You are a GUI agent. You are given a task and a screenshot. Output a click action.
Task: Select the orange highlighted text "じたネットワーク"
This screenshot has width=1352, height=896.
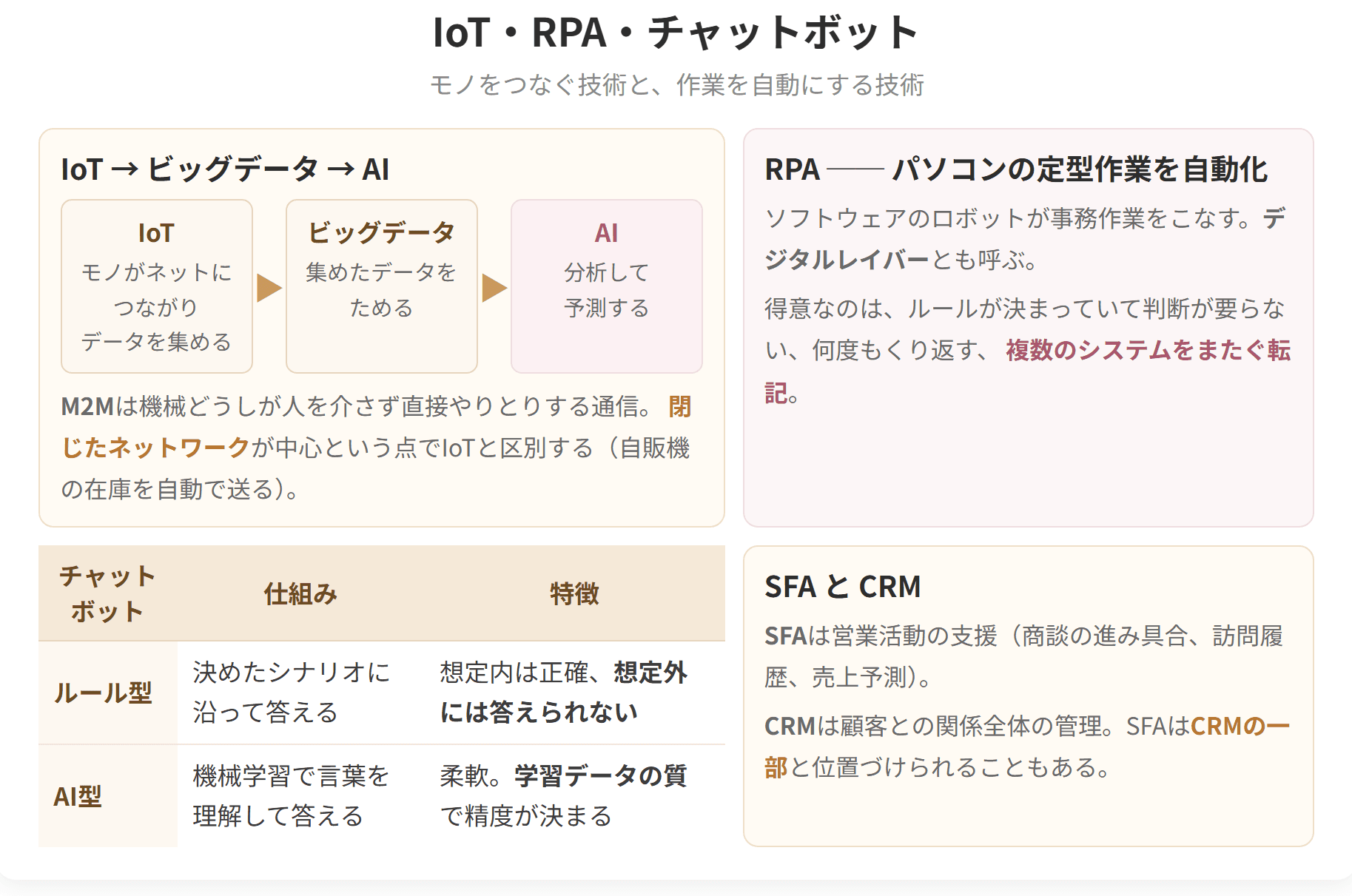[x=155, y=448]
